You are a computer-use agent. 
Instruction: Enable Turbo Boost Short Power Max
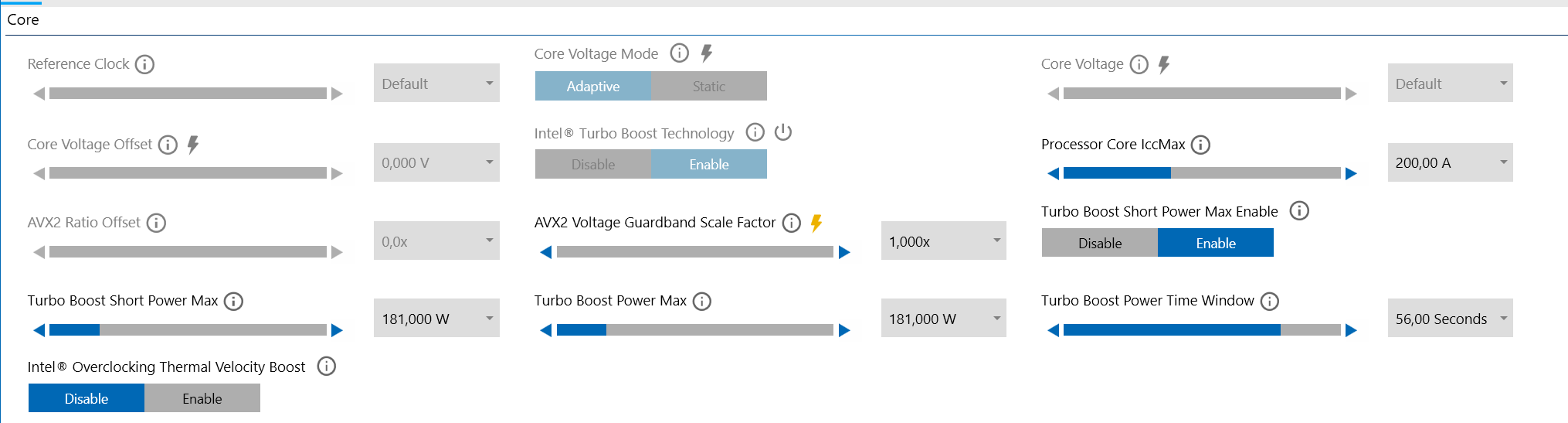[1216, 243]
